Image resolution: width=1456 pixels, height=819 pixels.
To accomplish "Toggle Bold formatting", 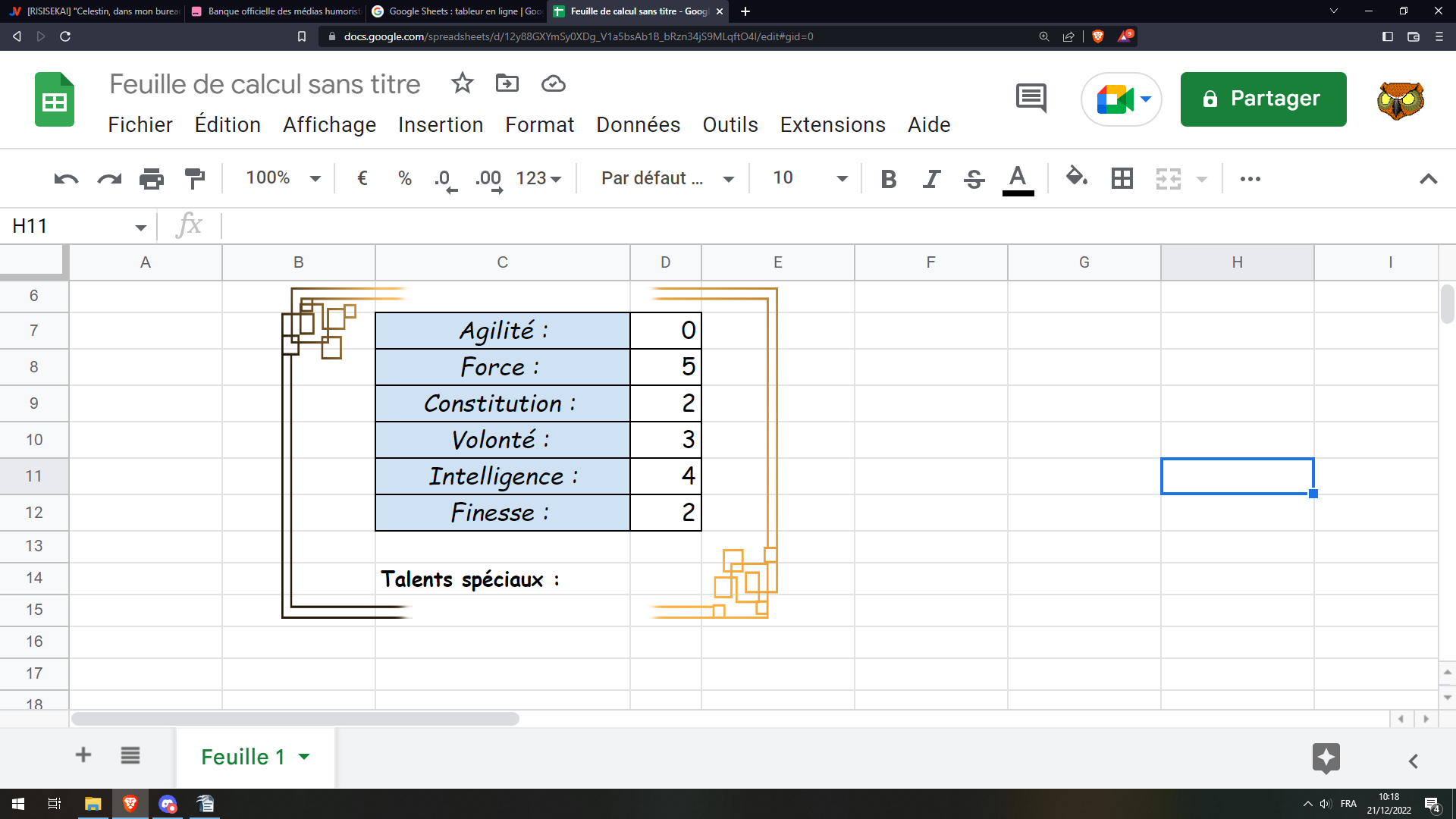I will [889, 179].
